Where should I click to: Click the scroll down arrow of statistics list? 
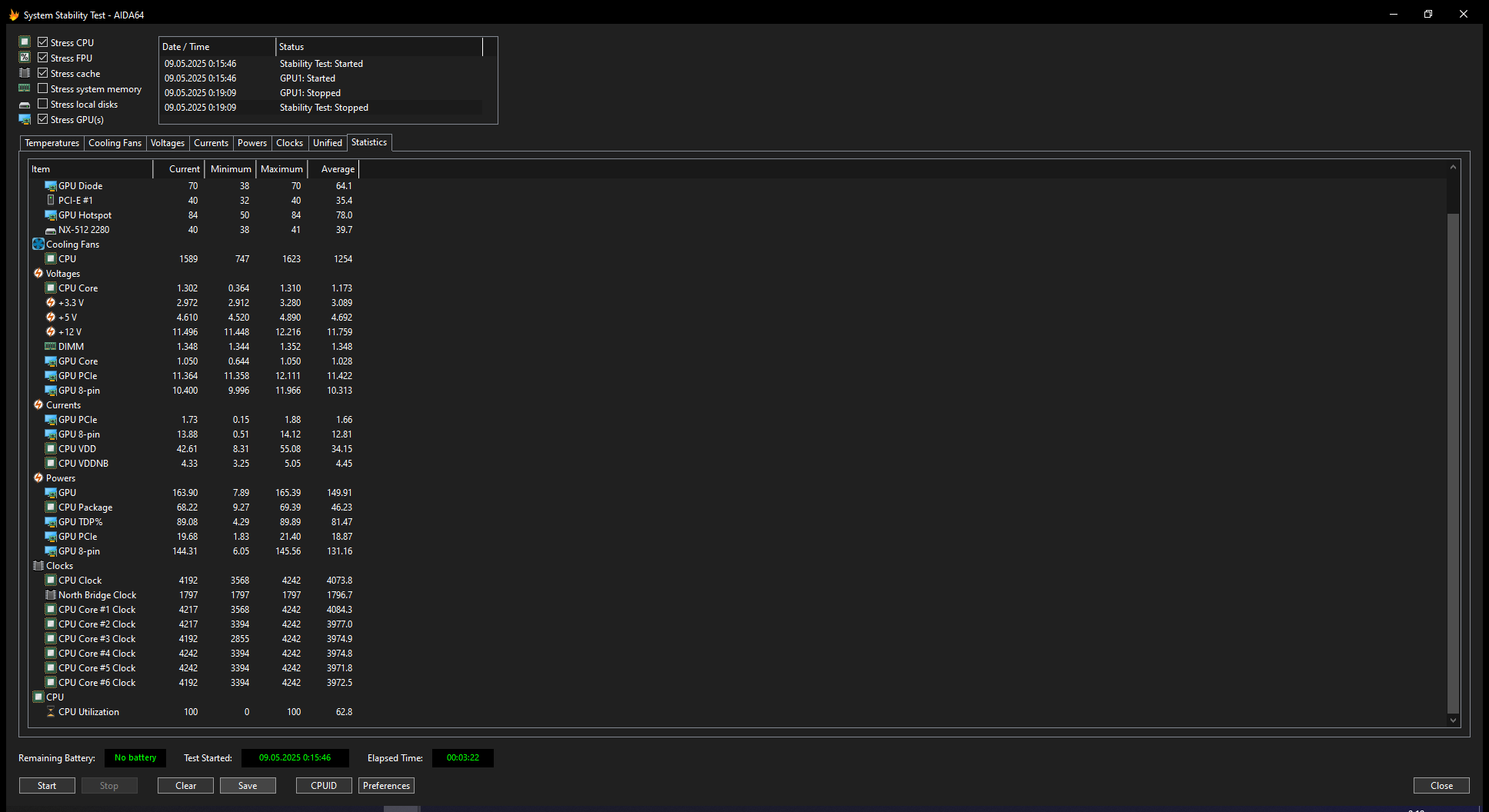tap(1453, 720)
